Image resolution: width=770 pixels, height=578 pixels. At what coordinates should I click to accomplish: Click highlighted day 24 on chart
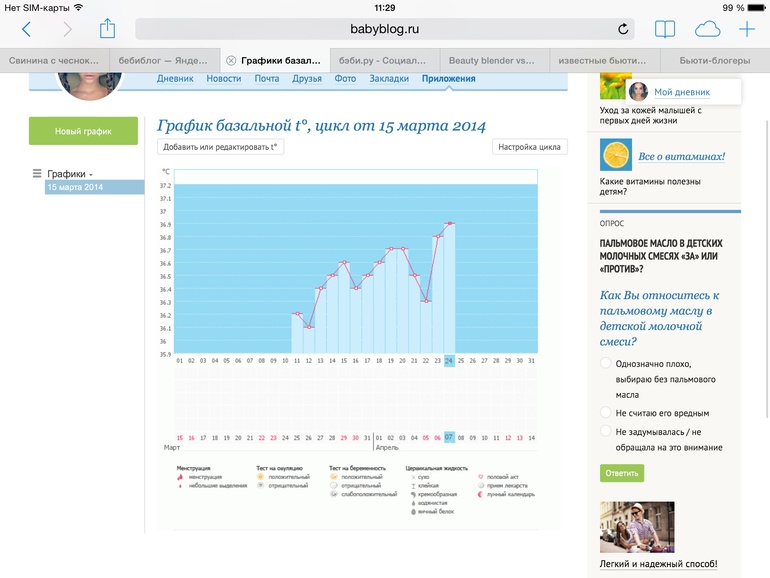coord(449,361)
